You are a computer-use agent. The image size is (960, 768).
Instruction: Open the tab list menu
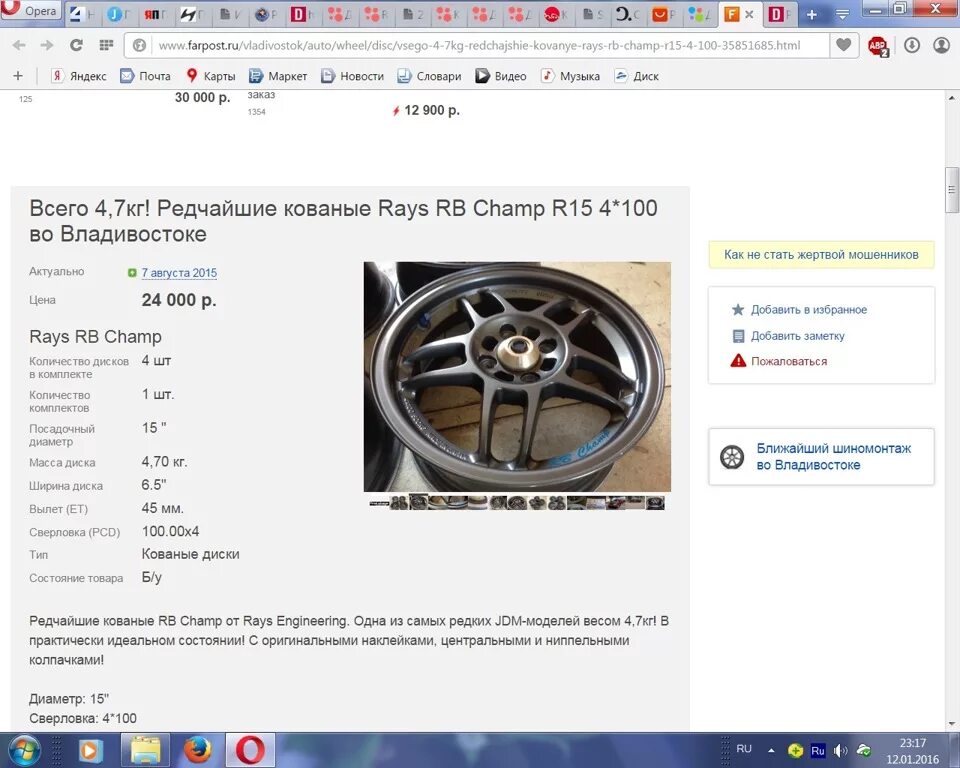click(842, 14)
